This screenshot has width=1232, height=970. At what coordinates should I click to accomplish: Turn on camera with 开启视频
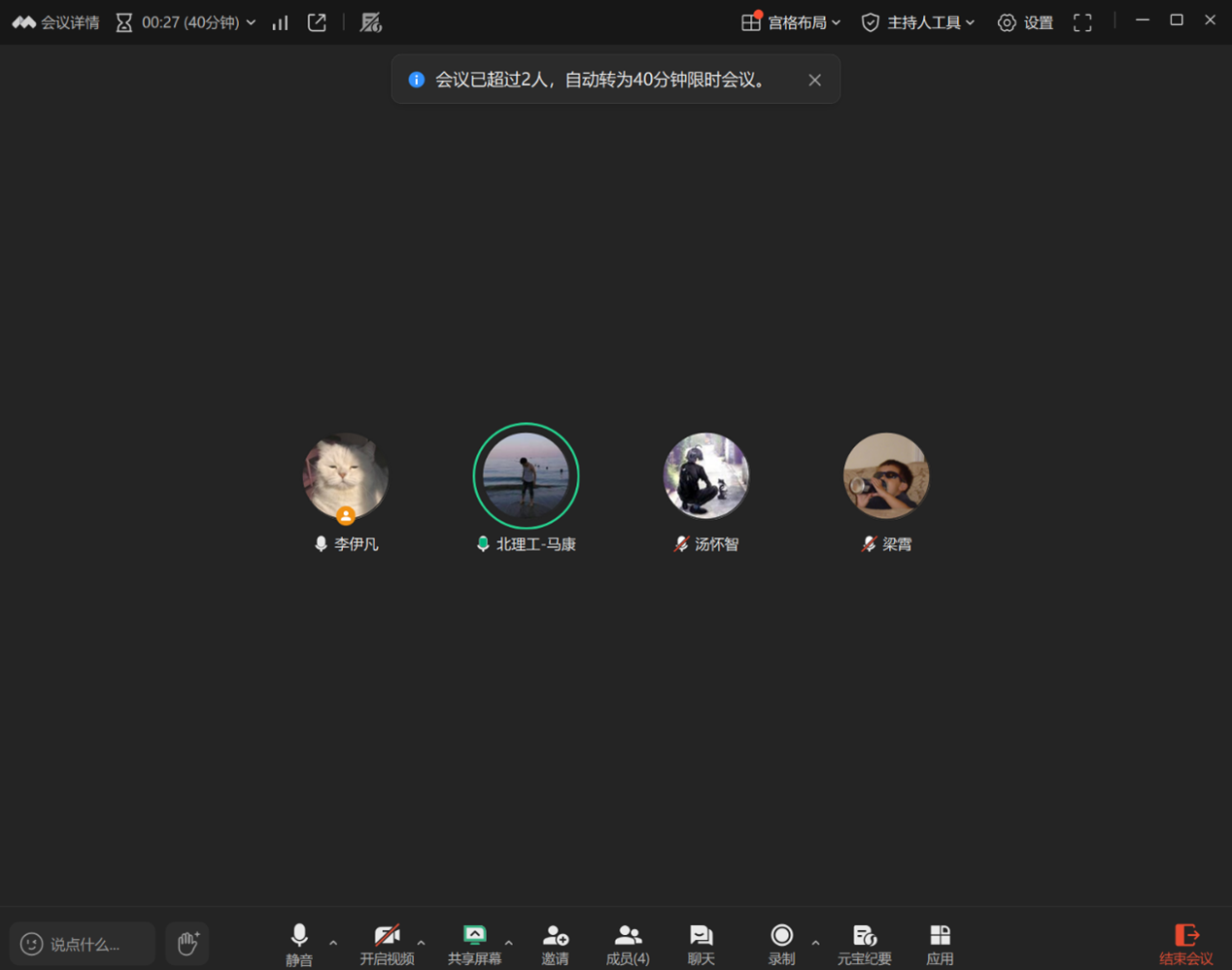(387, 944)
